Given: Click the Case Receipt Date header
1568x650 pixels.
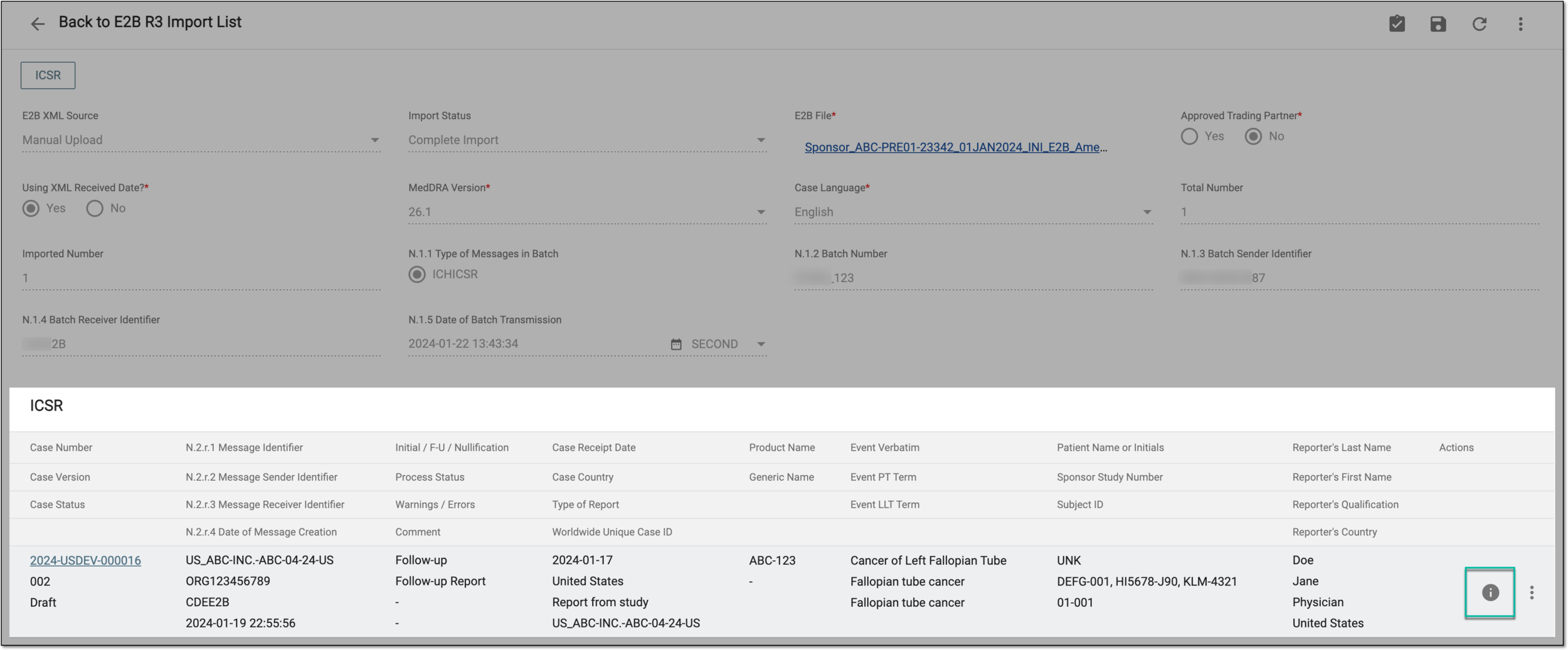Looking at the screenshot, I should [x=593, y=448].
